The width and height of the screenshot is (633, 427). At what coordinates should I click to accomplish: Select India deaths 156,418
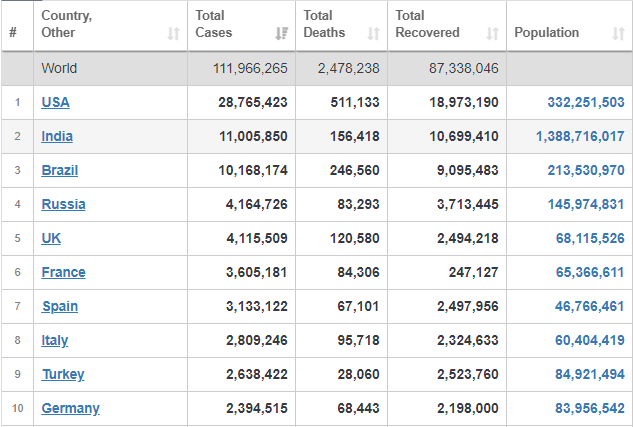tap(355, 136)
